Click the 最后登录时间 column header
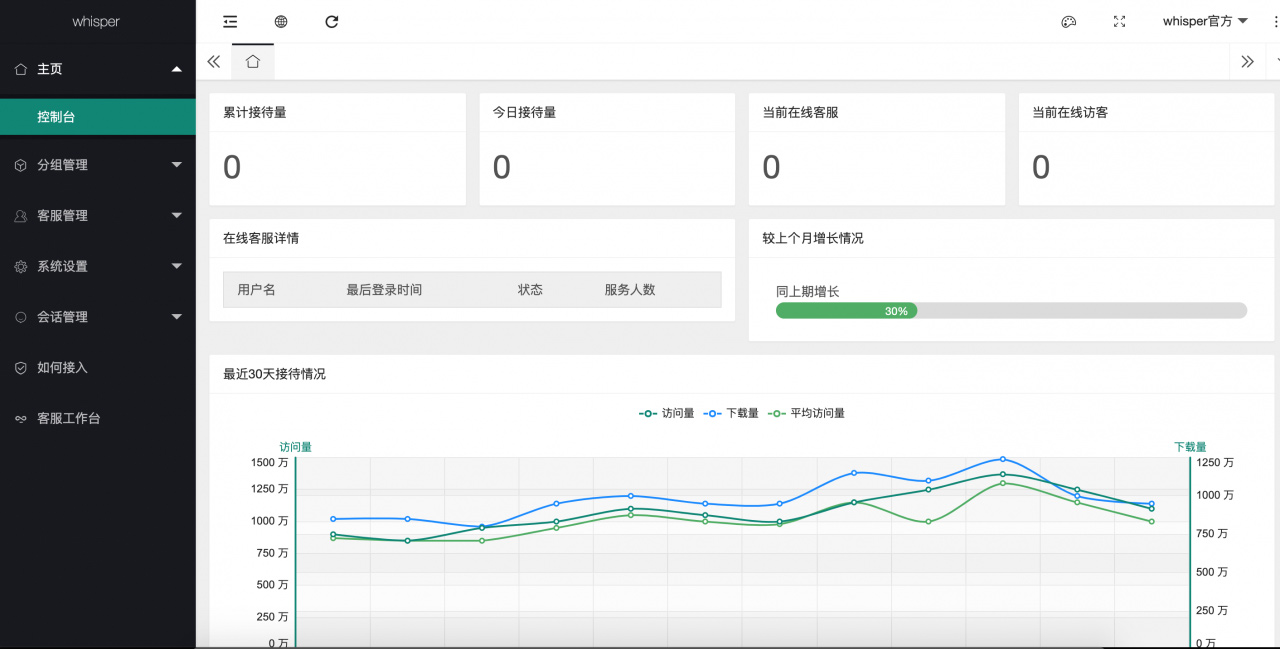 [384, 290]
